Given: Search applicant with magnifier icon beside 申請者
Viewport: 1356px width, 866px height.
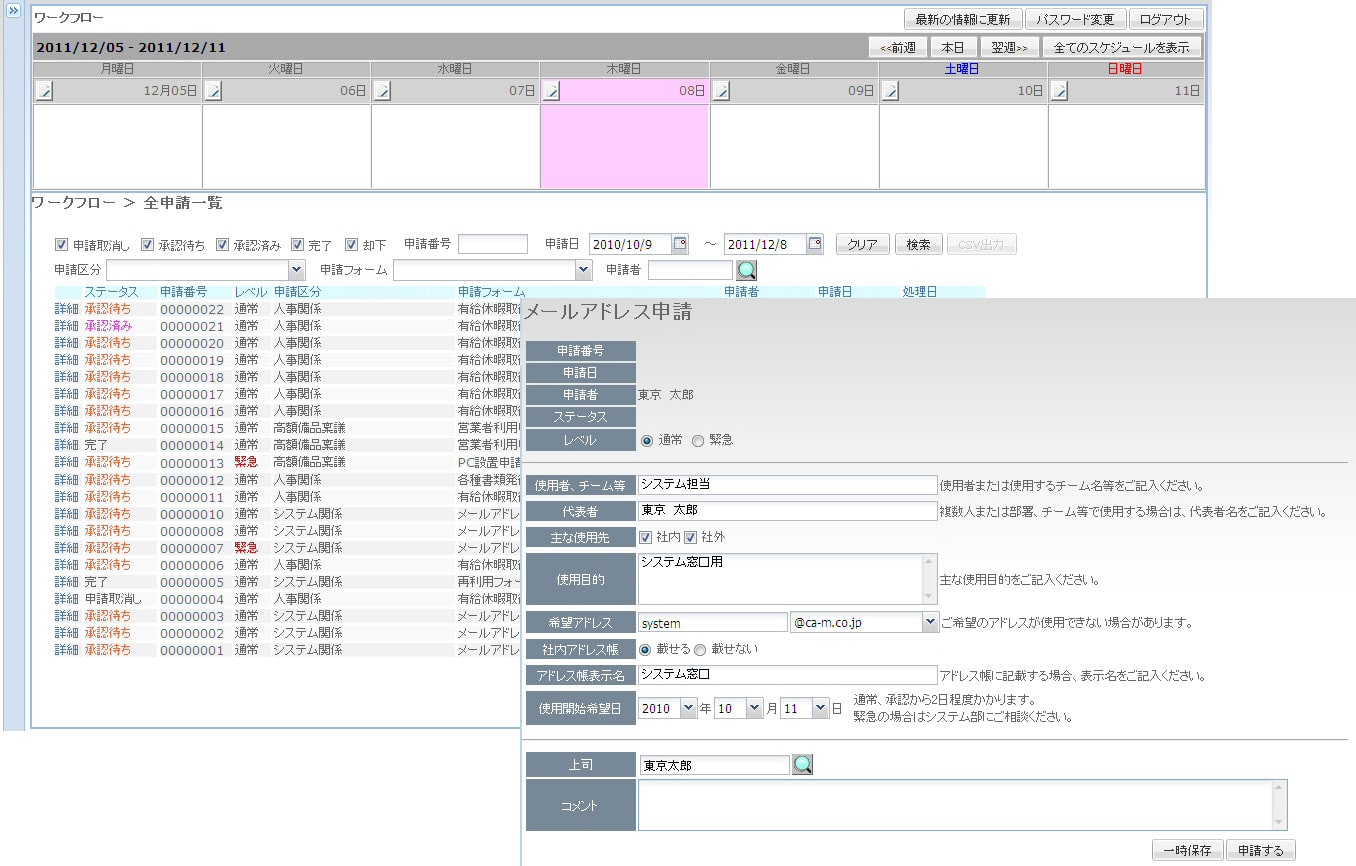Looking at the screenshot, I should [x=747, y=270].
